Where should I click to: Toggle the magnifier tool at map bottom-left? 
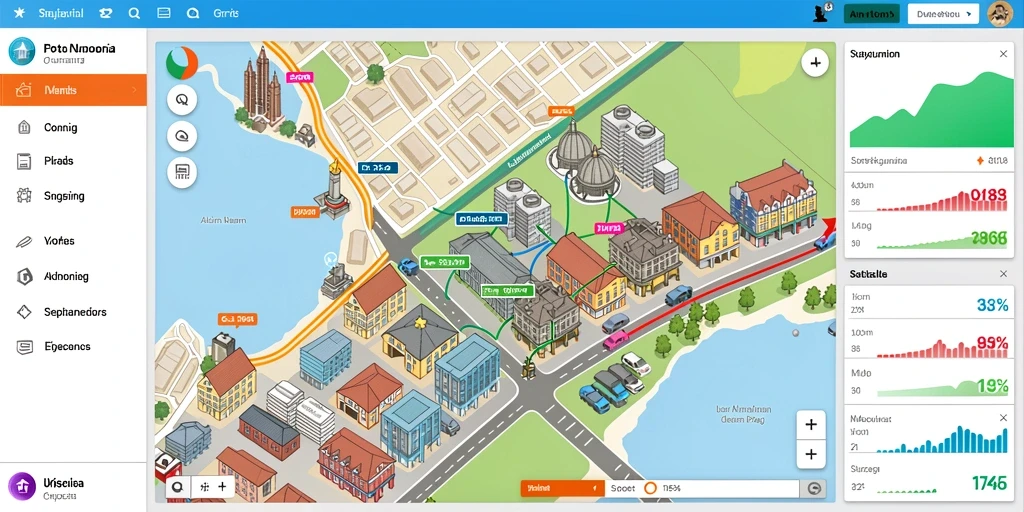pyautogui.click(x=178, y=487)
